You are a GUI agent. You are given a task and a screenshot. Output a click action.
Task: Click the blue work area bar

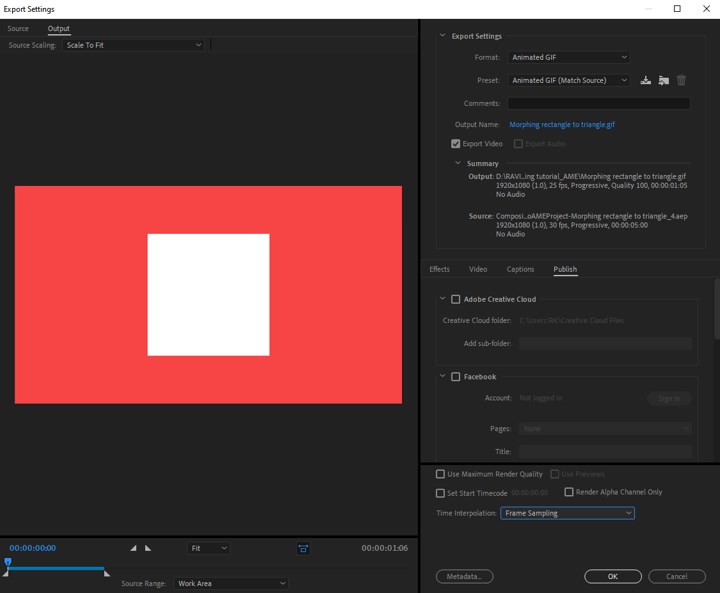tap(56, 568)
